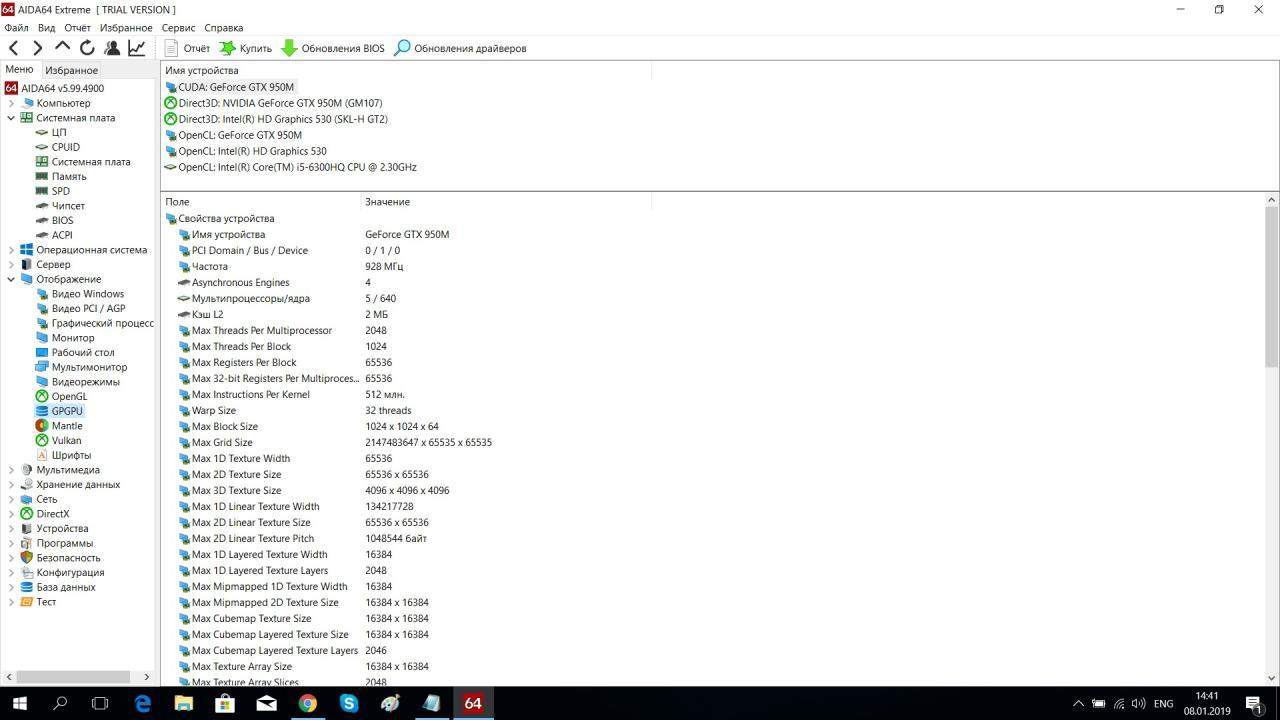Screen dimensions: 1280x720
Task: Expand the DirectX tree node
Action: pos(11,514)
